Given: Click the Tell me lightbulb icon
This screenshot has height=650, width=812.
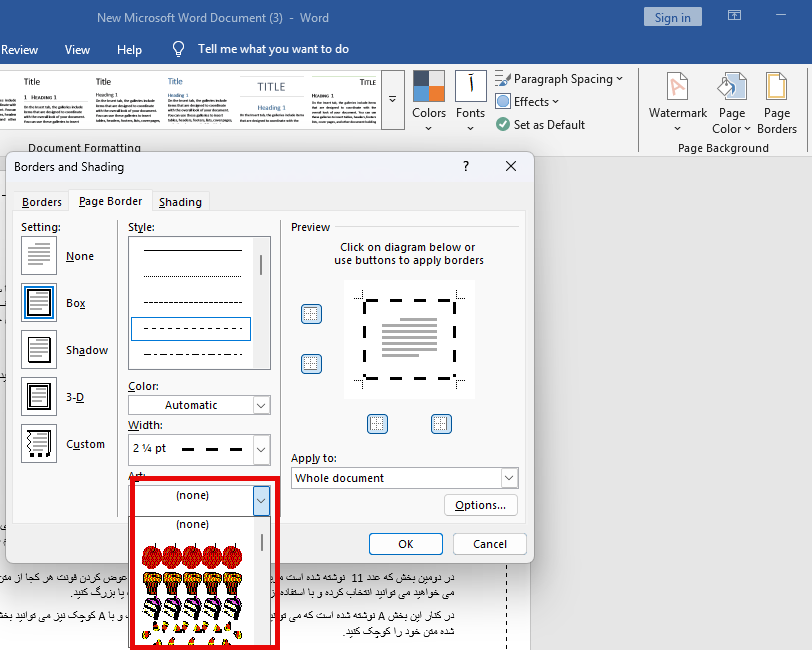Looking at the screenshot, I should 178,49.
